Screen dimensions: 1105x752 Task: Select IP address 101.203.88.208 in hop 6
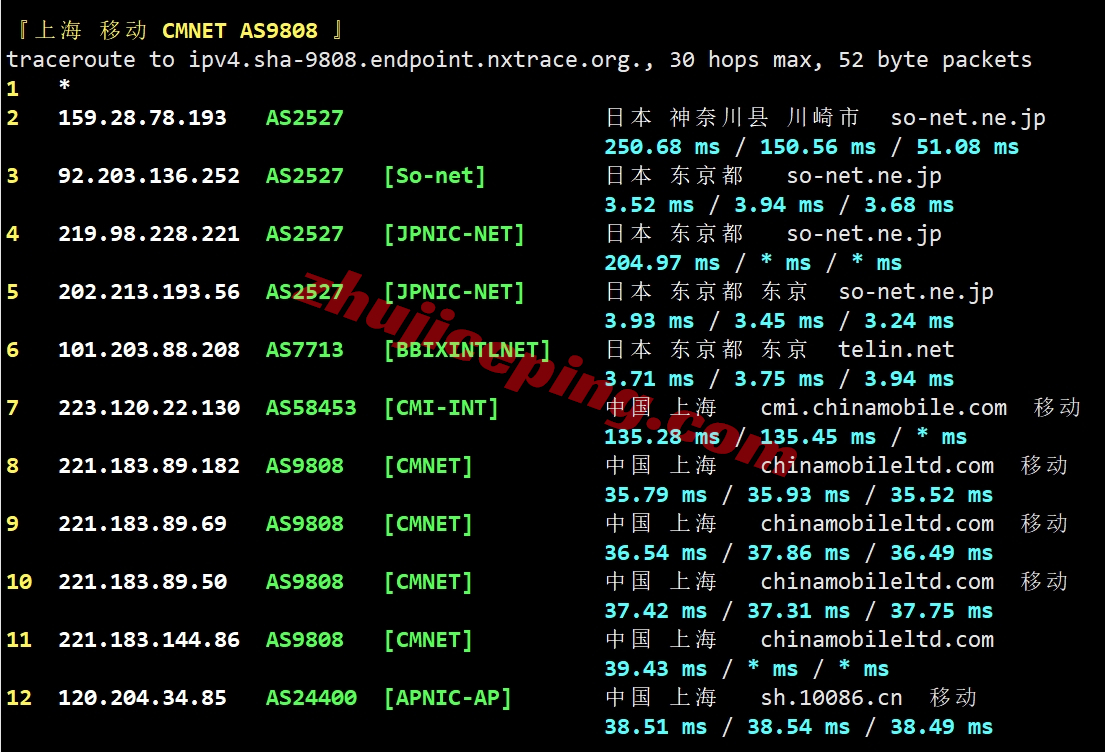tap(149, 350)
